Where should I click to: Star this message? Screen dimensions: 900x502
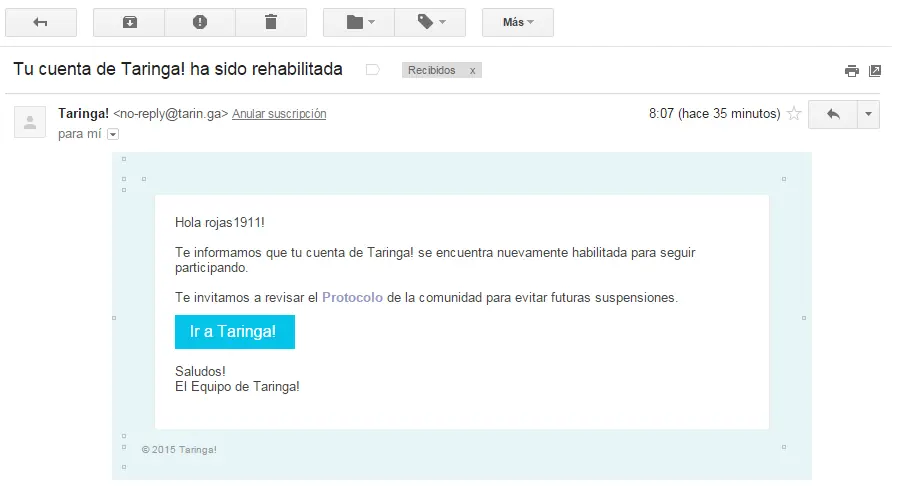(794, 114)
